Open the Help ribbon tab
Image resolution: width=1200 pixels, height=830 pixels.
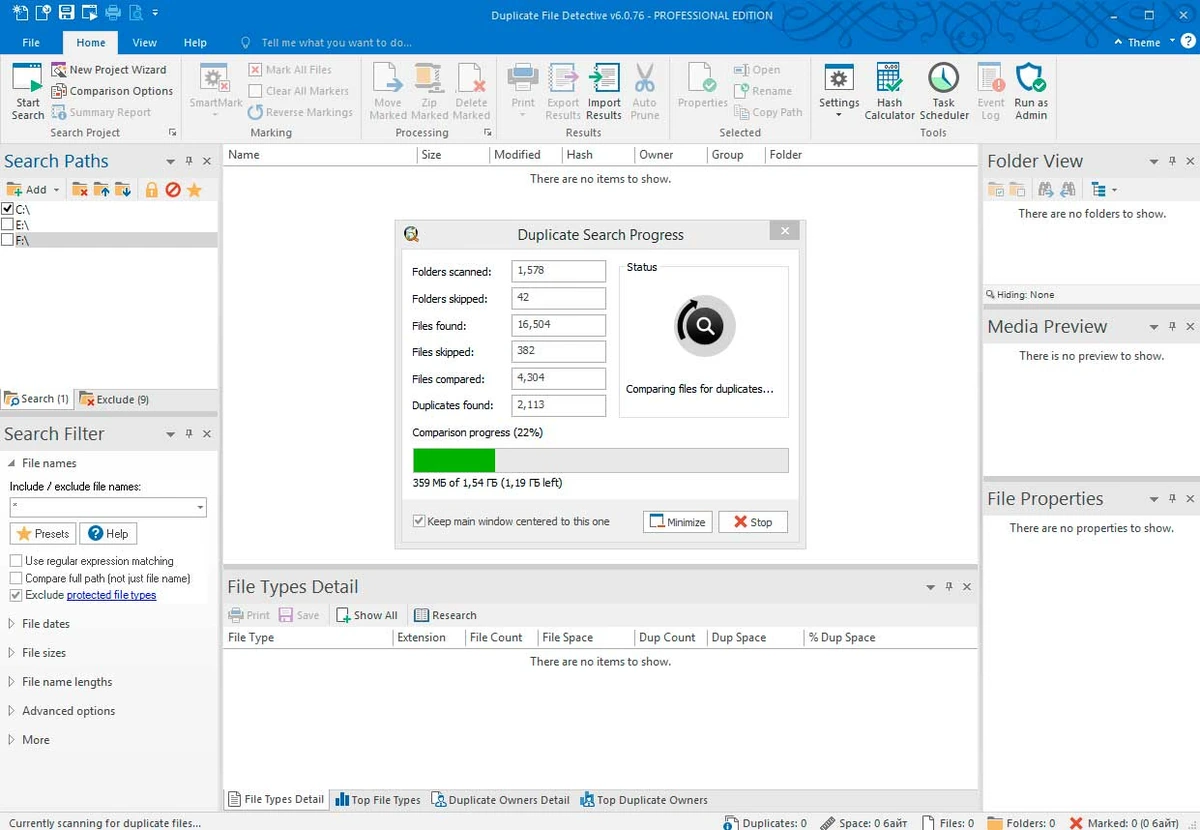(195, 43)
